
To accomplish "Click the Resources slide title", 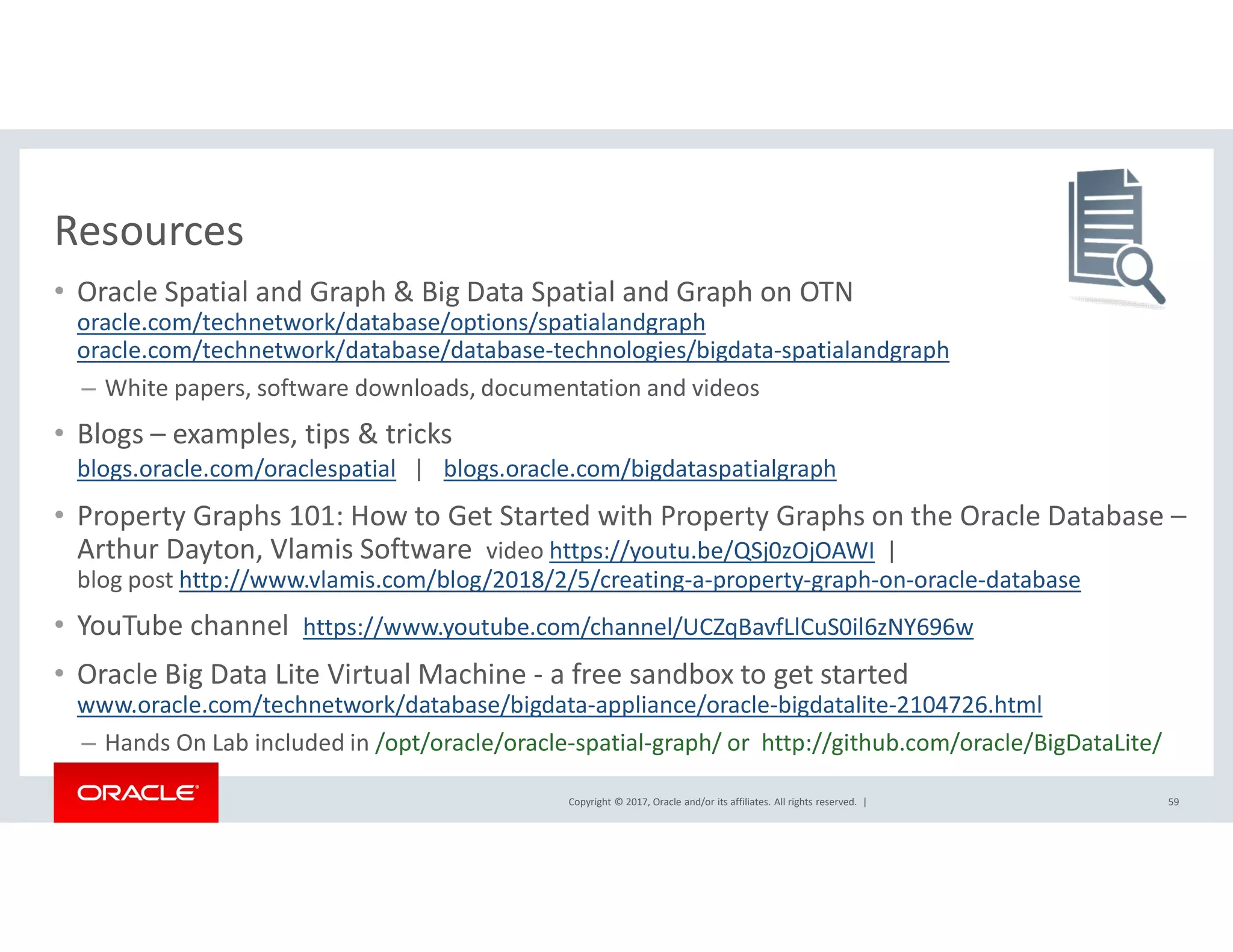I will (149, 231).
